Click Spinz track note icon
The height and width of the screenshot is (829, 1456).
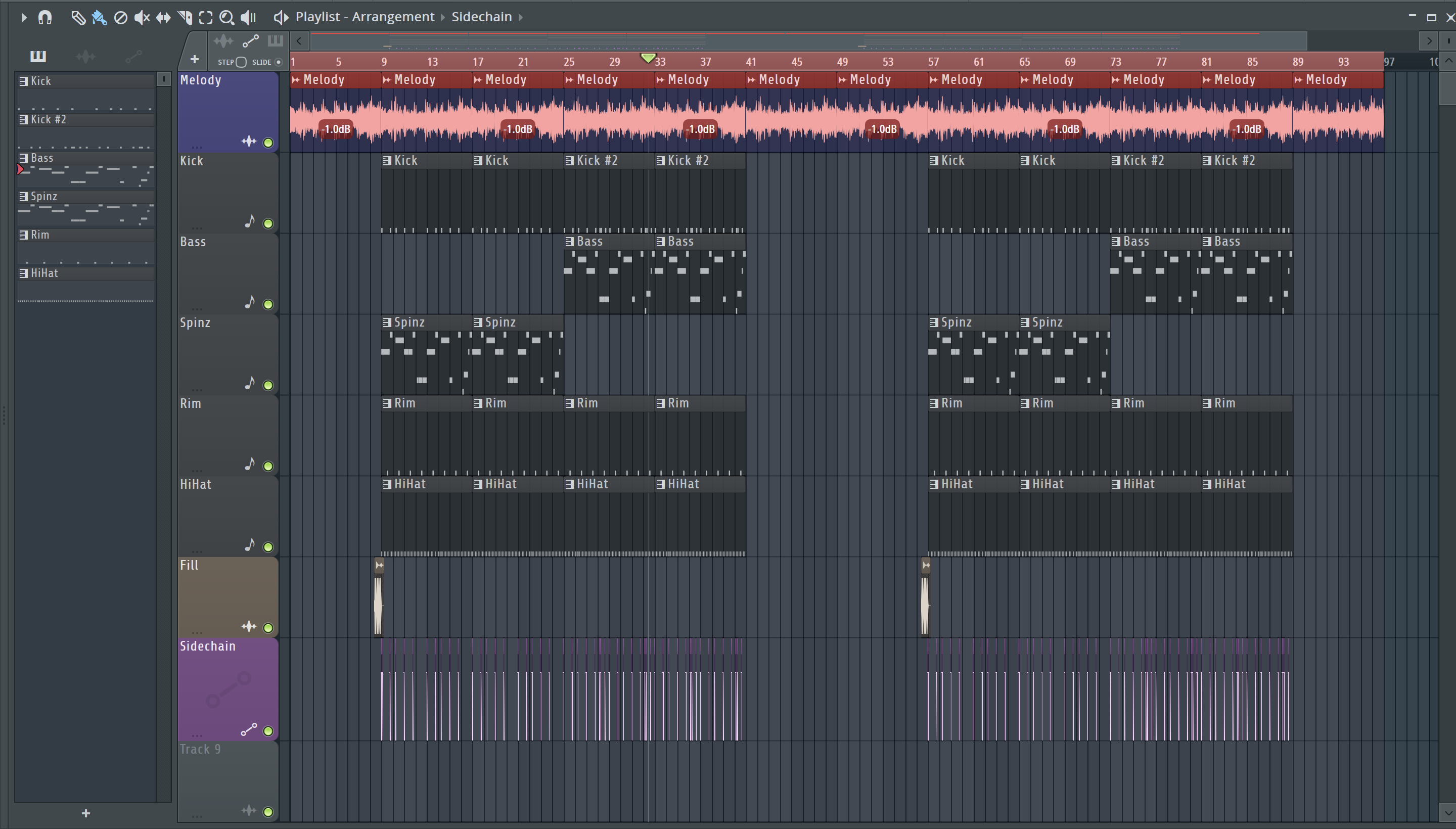pos(249,383)
